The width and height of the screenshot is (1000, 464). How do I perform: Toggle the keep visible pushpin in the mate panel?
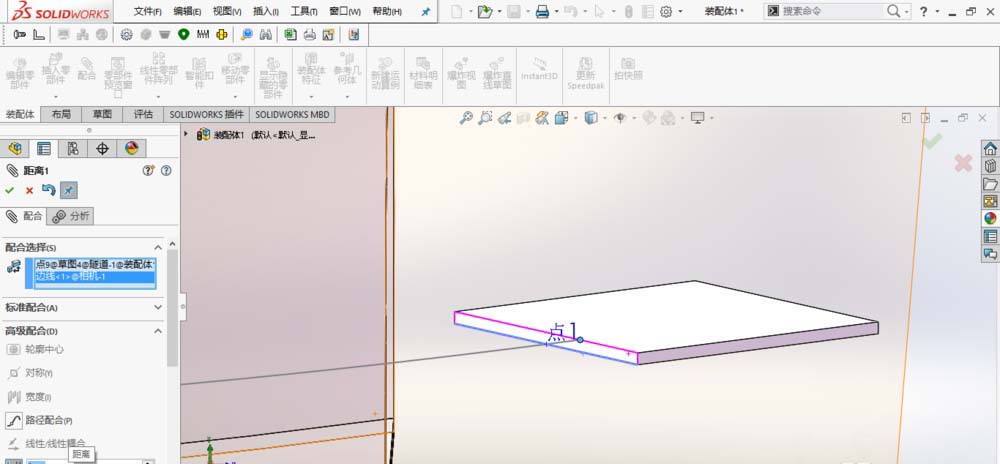(69, 190)
